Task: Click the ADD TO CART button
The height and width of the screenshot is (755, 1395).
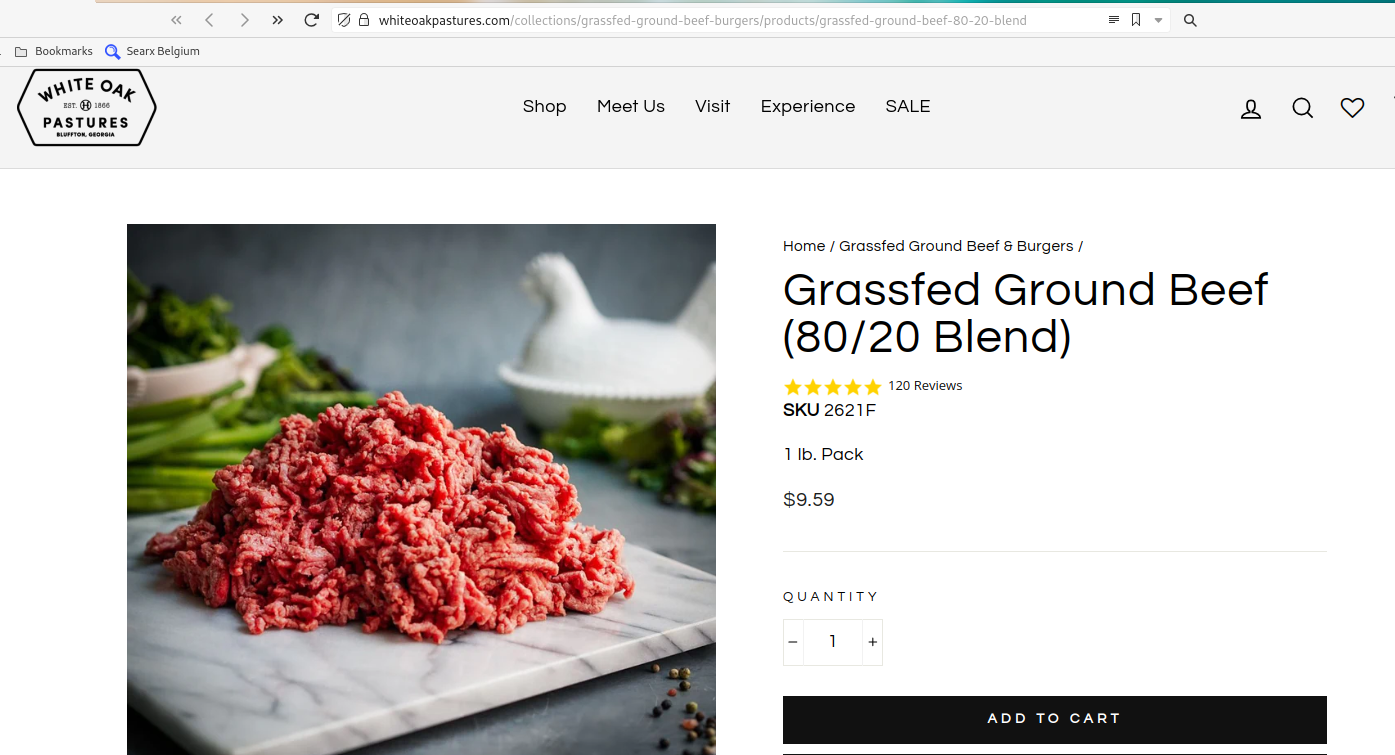Action: (x=1054, y=719)
